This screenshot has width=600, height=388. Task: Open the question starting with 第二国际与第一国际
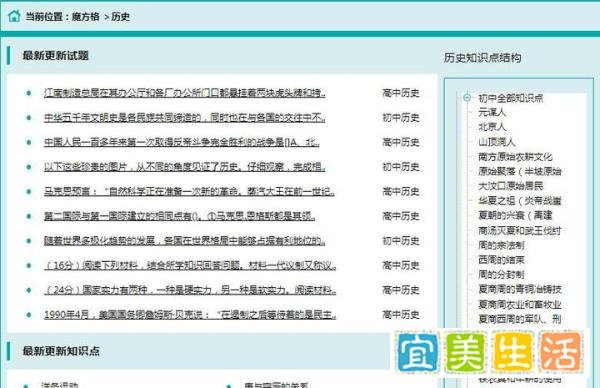pyautogui.click(x=179, y=216)
